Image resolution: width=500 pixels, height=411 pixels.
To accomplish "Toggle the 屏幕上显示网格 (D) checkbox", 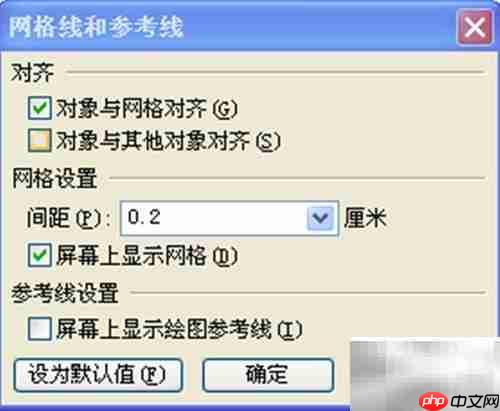I will [x=40, y=255].
